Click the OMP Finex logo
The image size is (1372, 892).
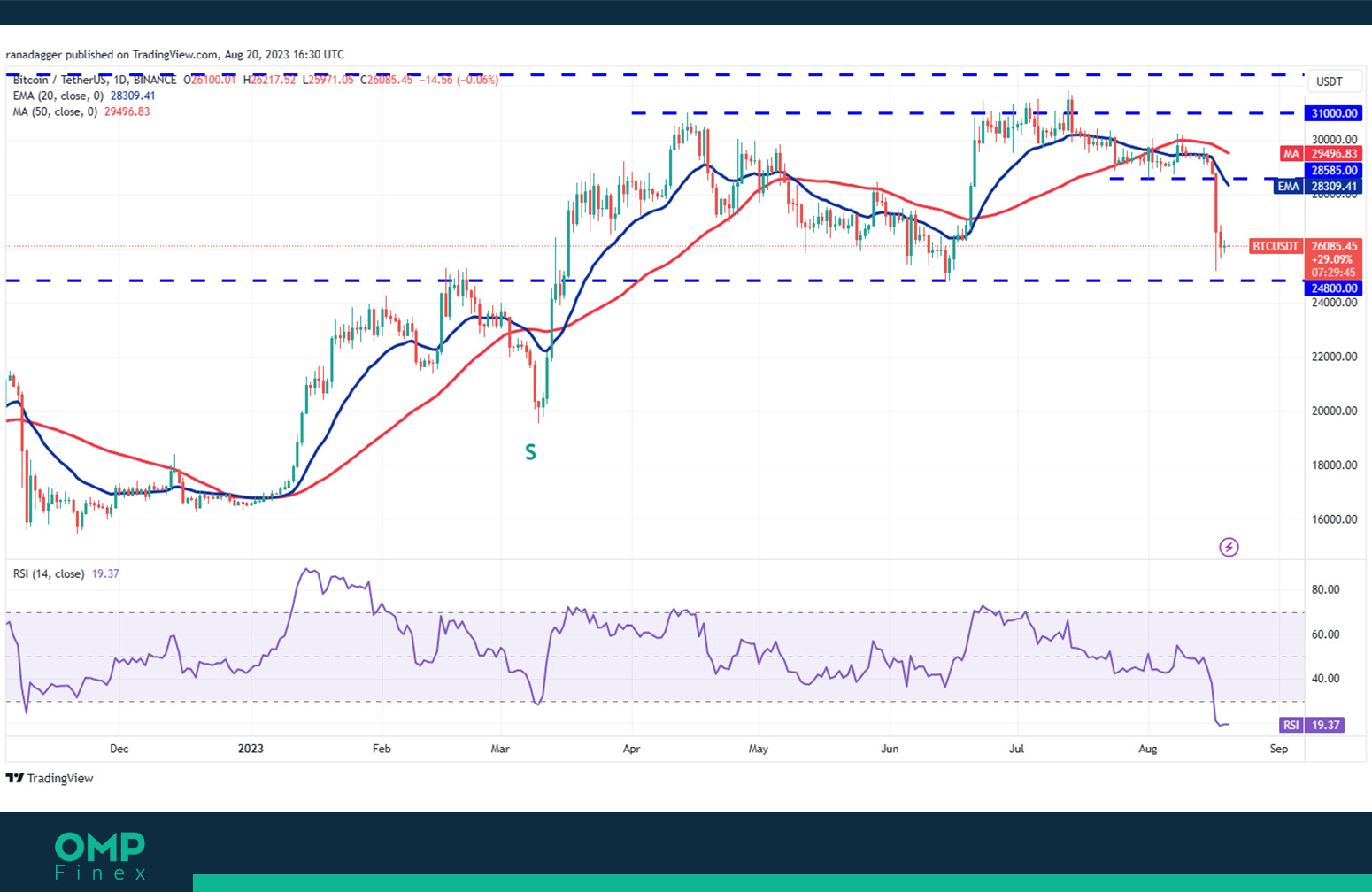click(100, 856)
